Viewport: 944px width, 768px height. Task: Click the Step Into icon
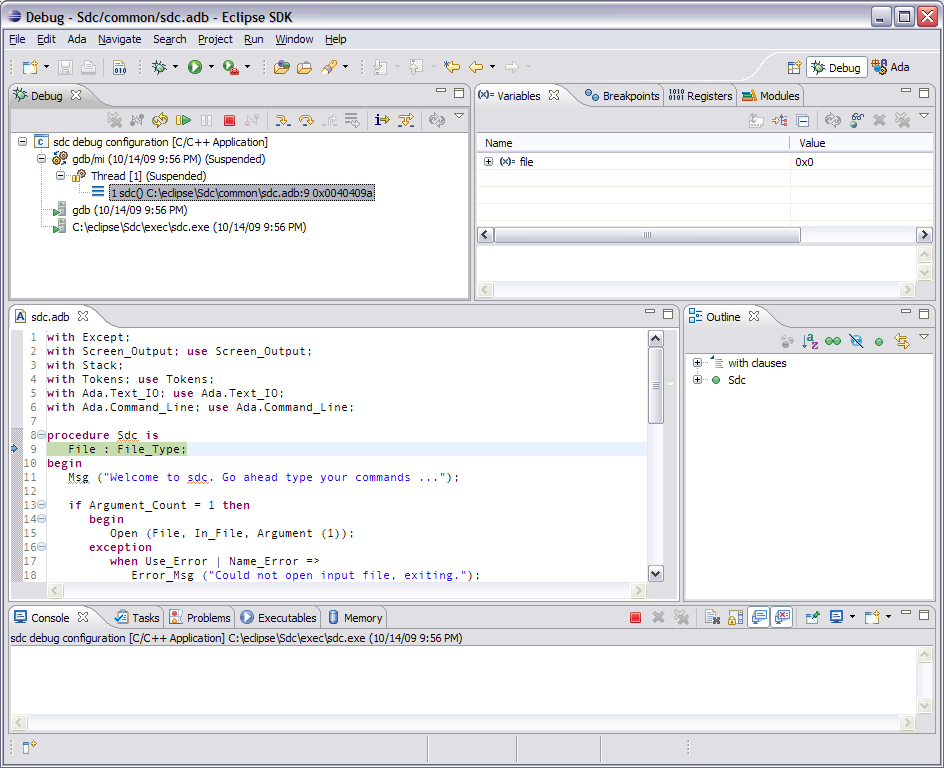(x=282, y=120)
